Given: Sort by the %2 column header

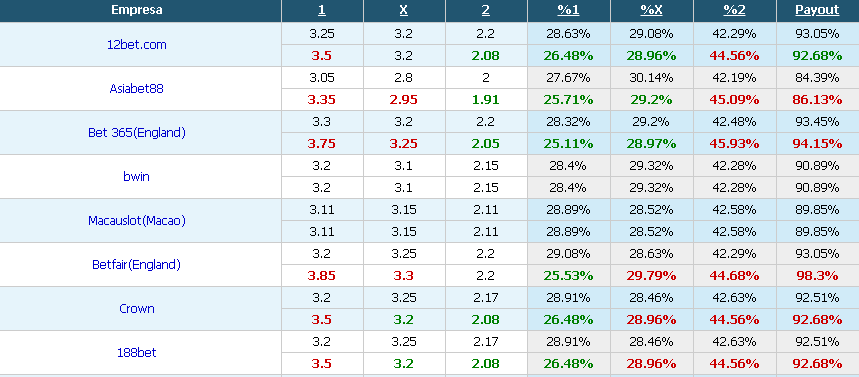Looking at the screenshot, I should click(734, 10).
